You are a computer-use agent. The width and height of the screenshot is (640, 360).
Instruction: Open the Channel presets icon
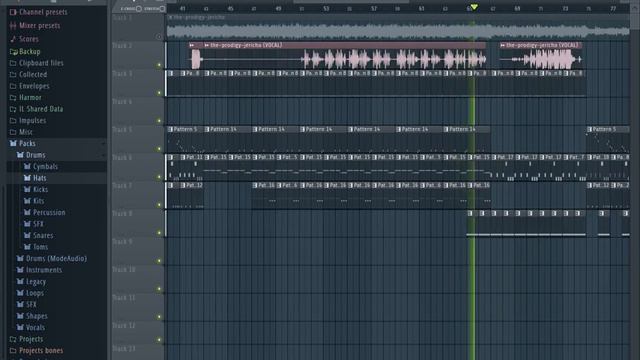coord(13,12)
